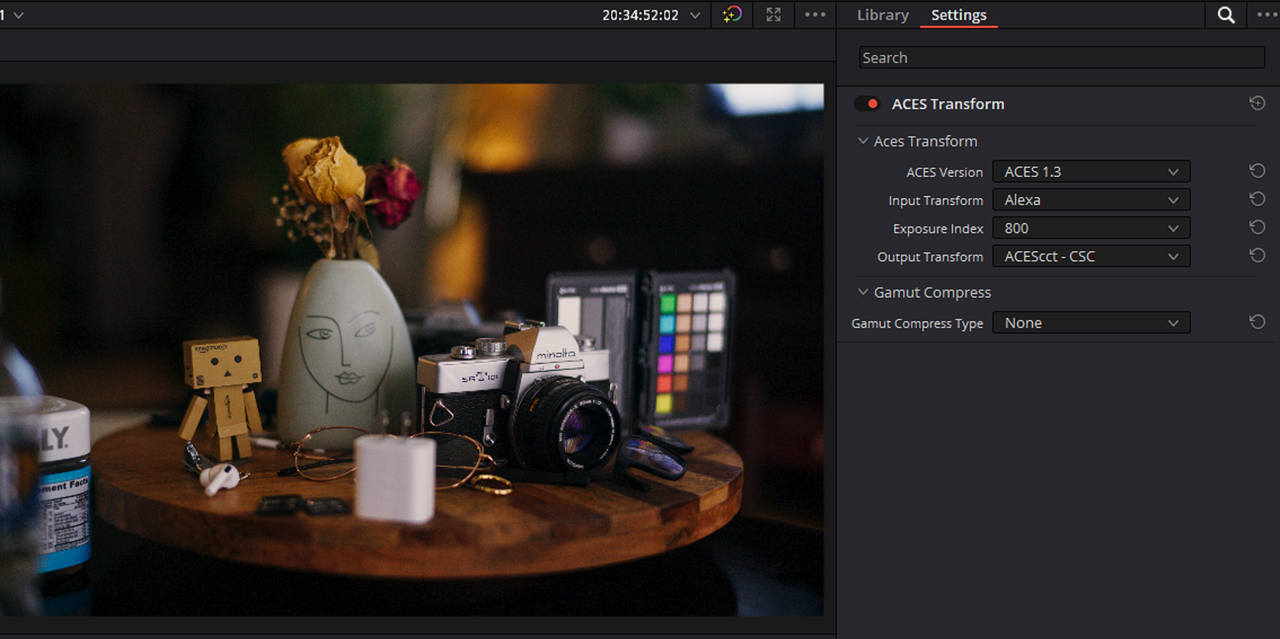
Task: Click the Gamut Compress Type label
Action: (918, 324)
